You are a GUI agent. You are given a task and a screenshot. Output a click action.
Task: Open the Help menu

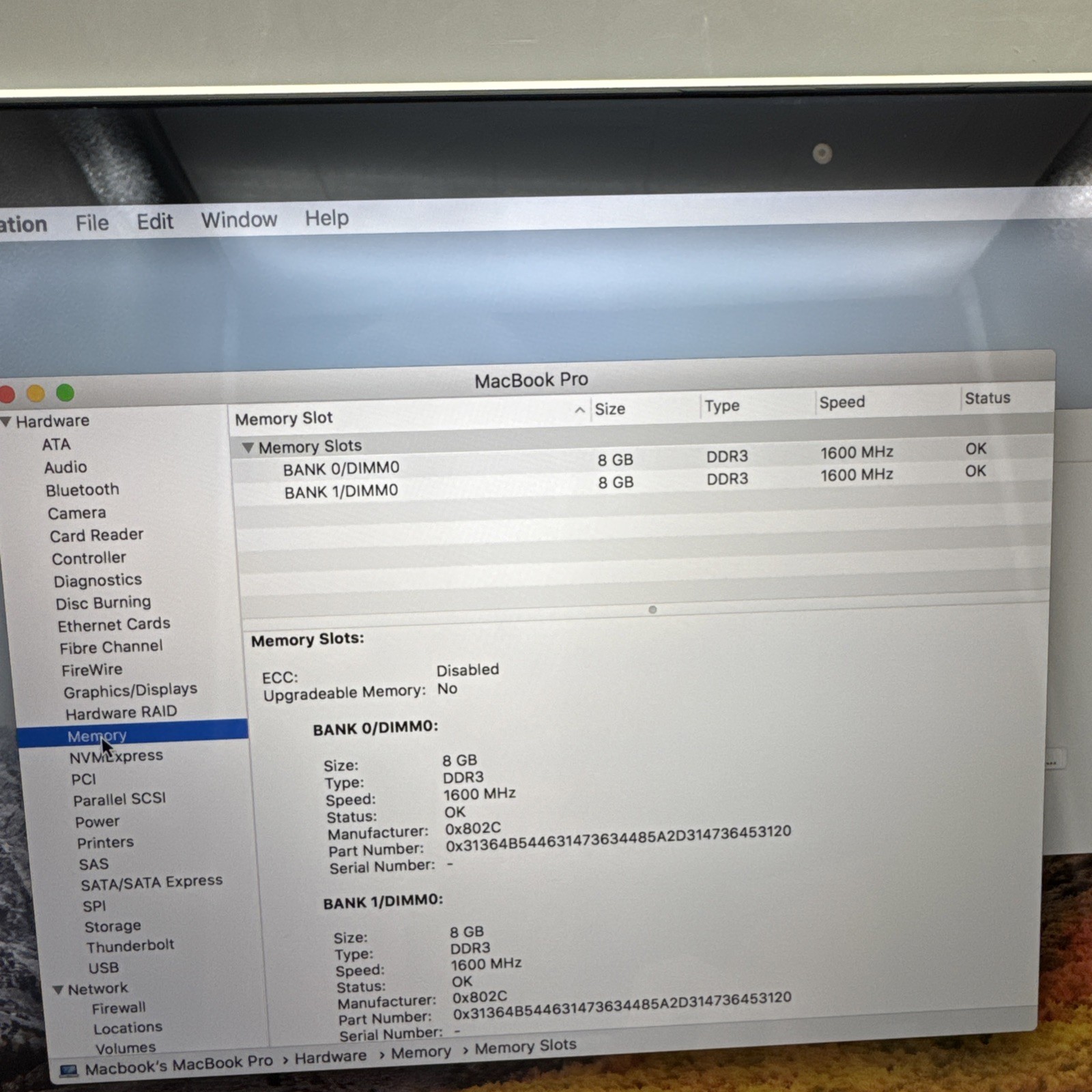[327, 218]
